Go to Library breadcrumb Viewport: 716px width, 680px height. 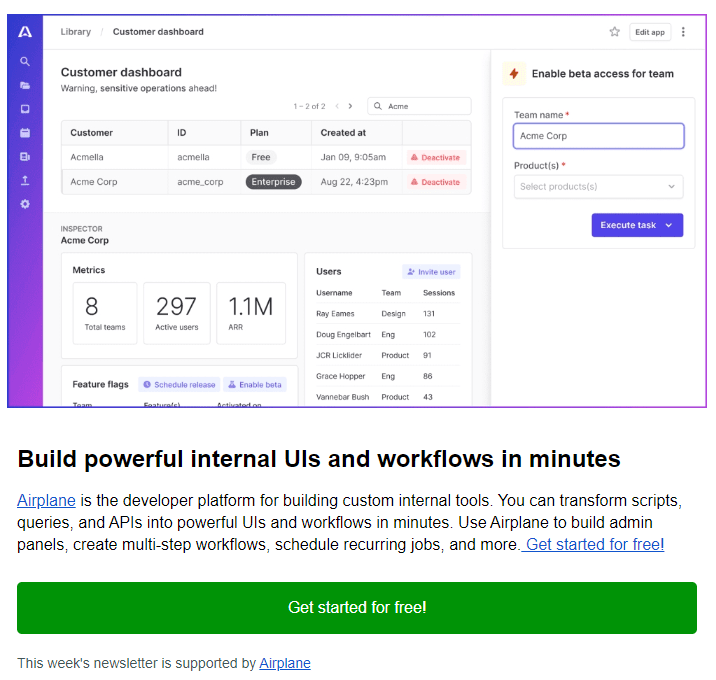76,32
